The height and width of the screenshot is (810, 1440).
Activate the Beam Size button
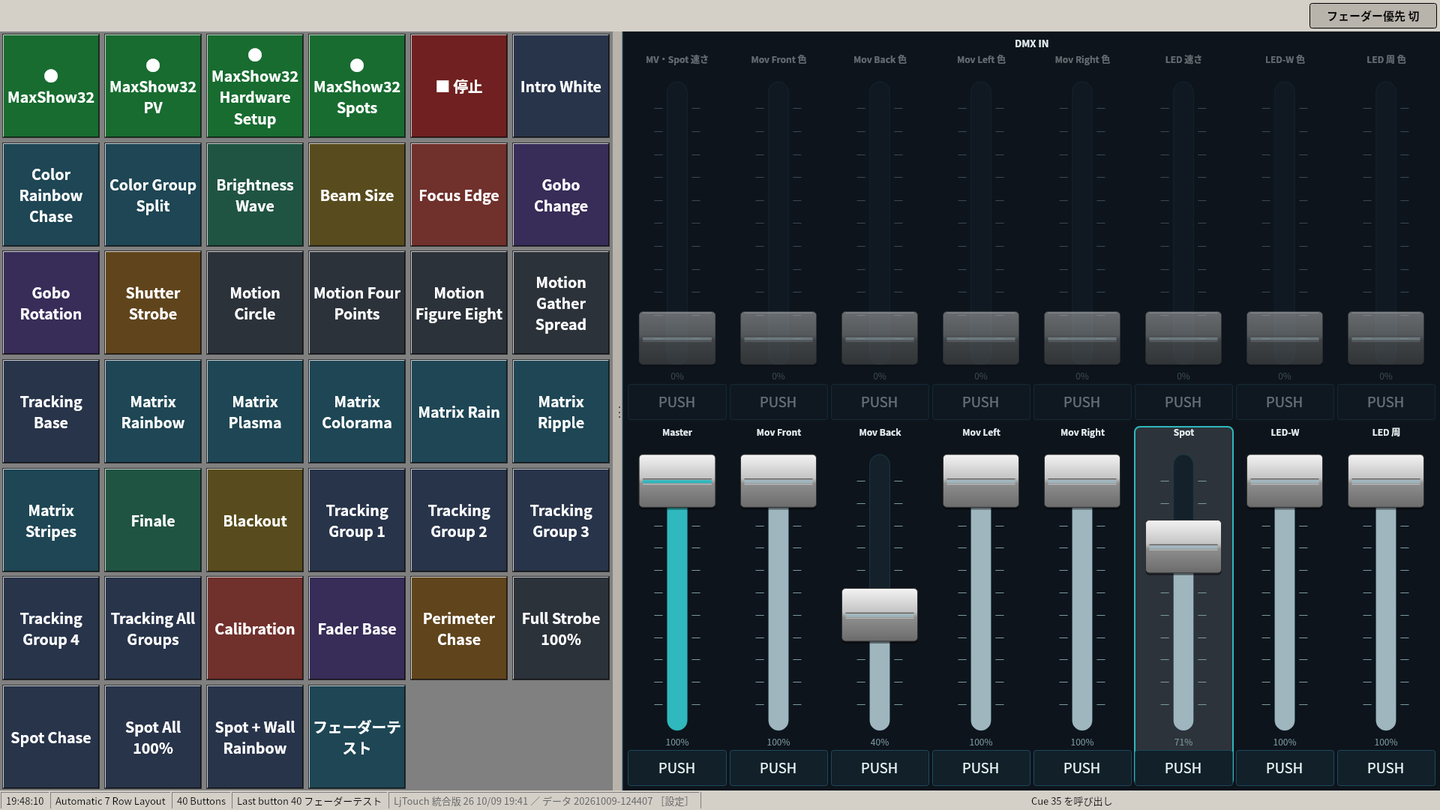(357, 195)
